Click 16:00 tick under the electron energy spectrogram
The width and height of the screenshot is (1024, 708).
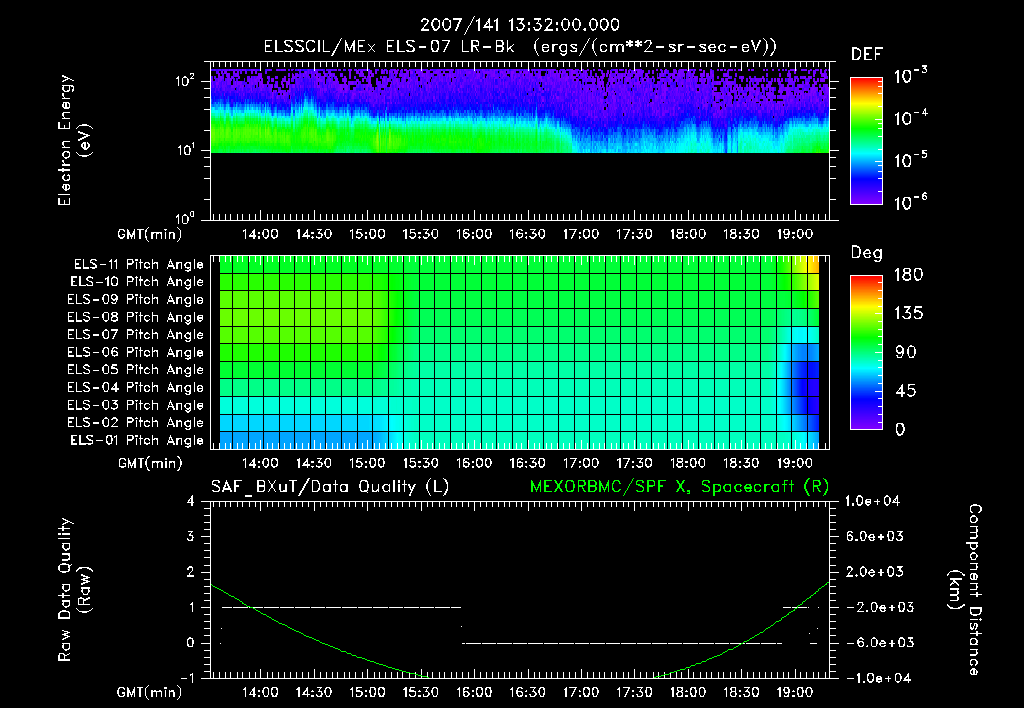click(x=474, y=234)
